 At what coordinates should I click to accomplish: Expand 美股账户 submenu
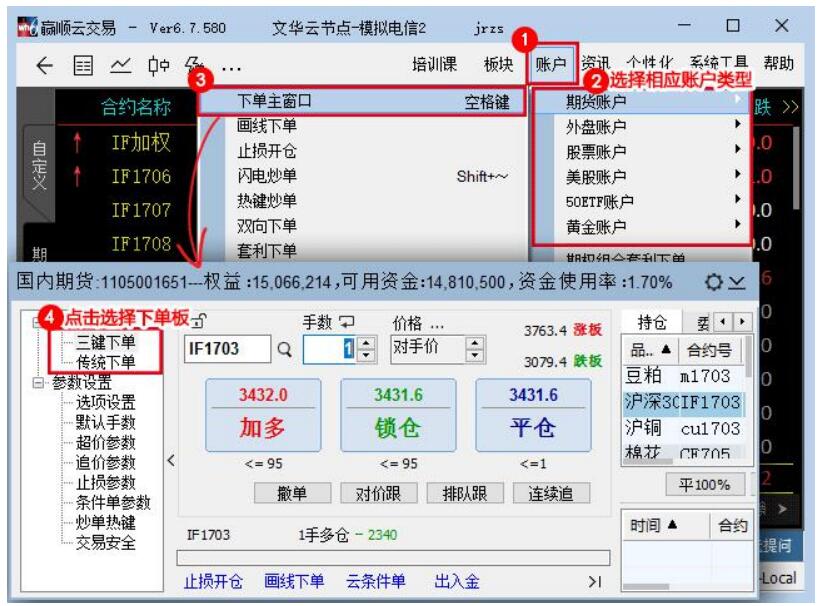641,177
